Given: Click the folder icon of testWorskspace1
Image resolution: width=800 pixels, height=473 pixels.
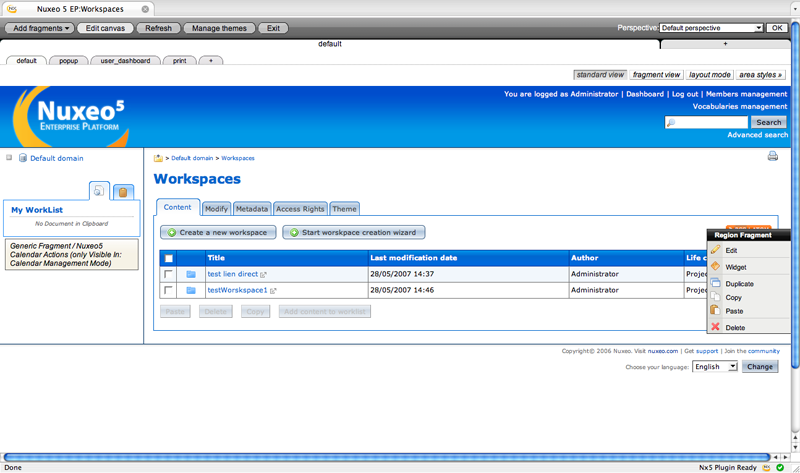Looking at the screenshot, I should point(191,290).
